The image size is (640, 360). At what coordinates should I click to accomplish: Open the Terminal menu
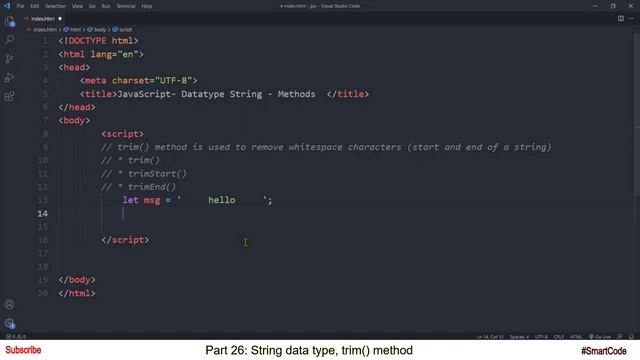(126, 6)
